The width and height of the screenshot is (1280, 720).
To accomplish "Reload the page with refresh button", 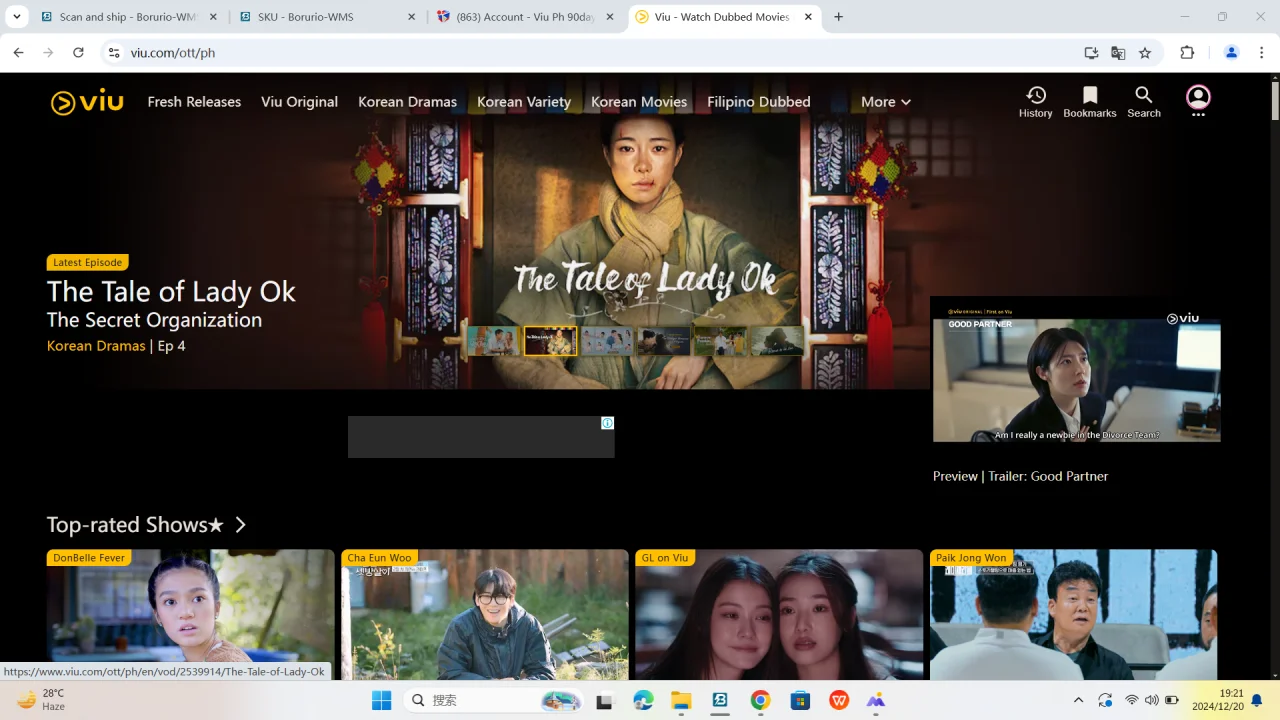I will point(78,52).
